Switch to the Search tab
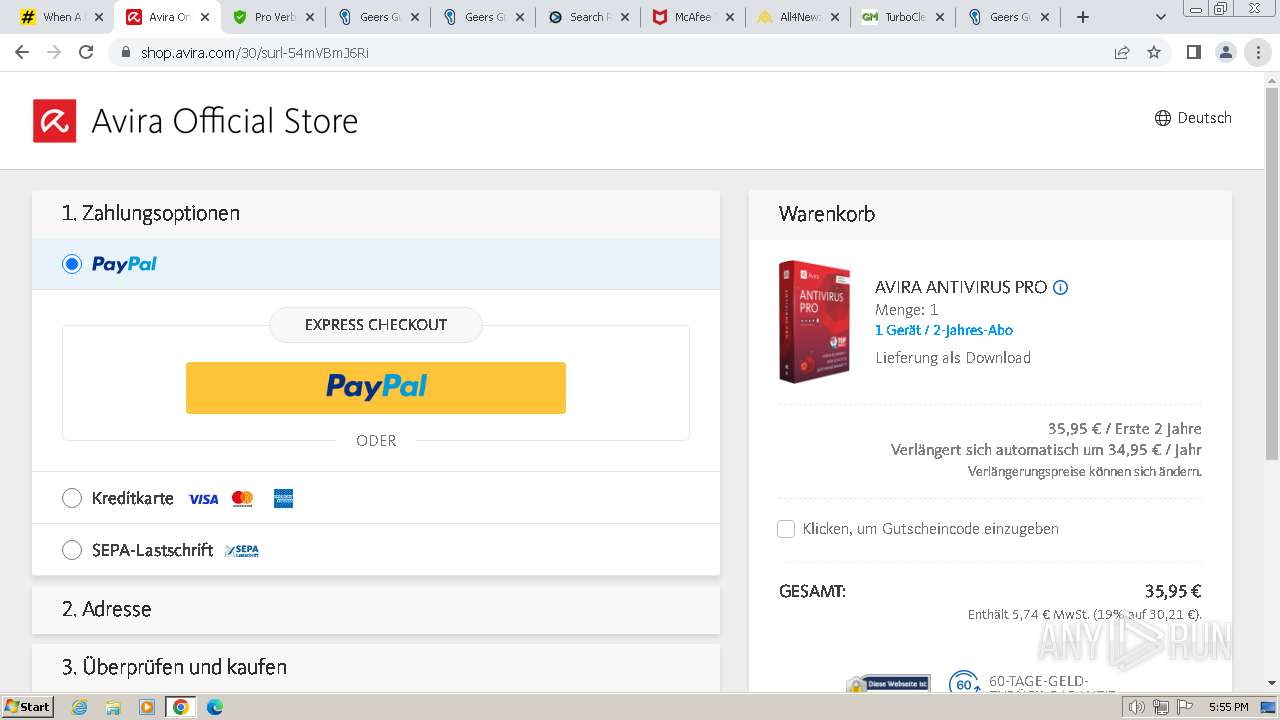This screenshot has width=1280, height=720. (x=589, y=17)
